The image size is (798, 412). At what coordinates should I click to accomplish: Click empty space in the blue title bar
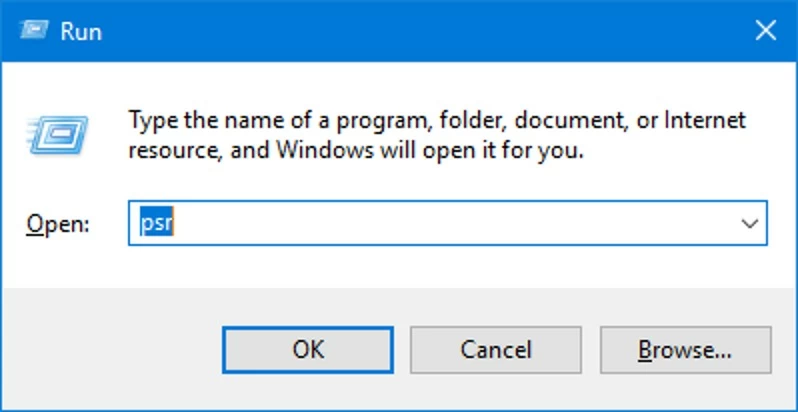(x=400, y=30)
